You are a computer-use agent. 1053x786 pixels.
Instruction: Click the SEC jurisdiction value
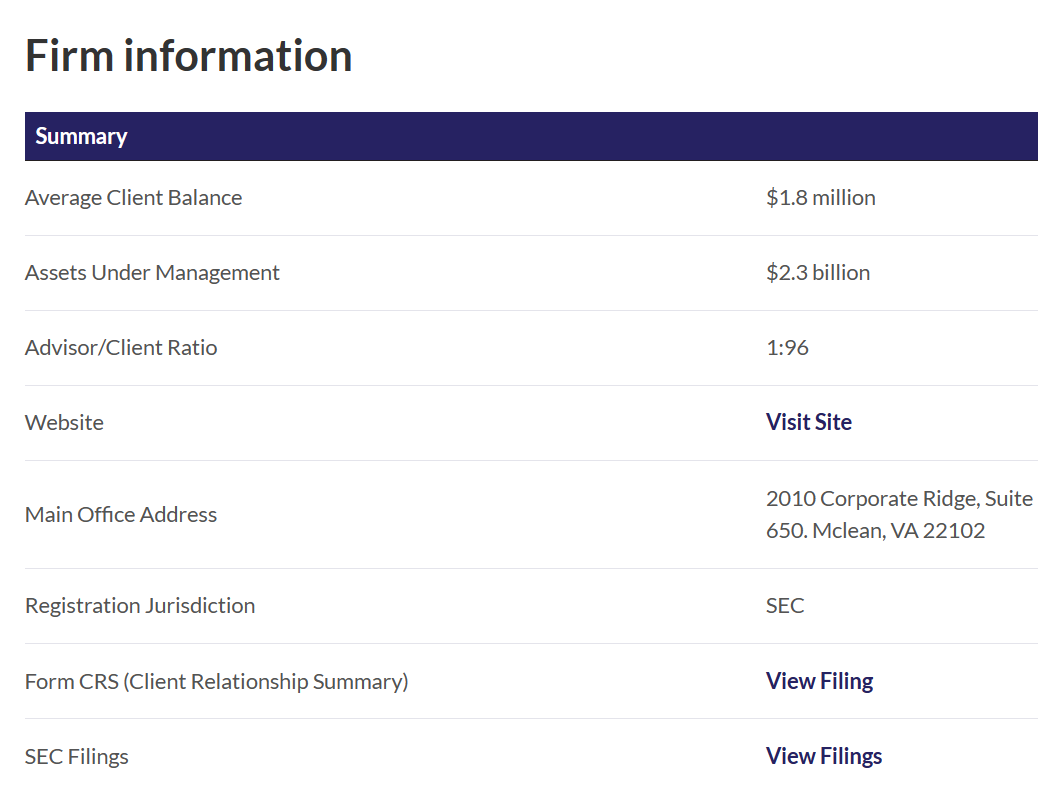tap(785, 606)
